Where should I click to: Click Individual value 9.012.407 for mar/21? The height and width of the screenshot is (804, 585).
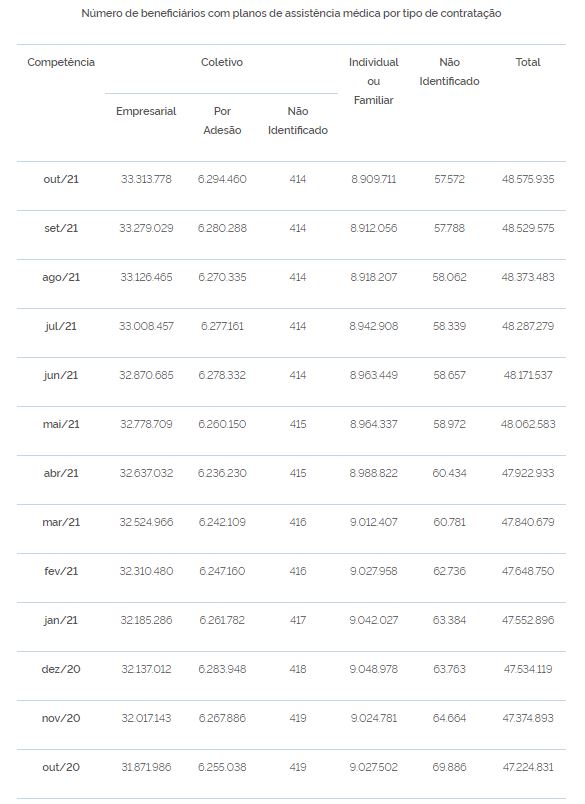click(x=373, y=522)
